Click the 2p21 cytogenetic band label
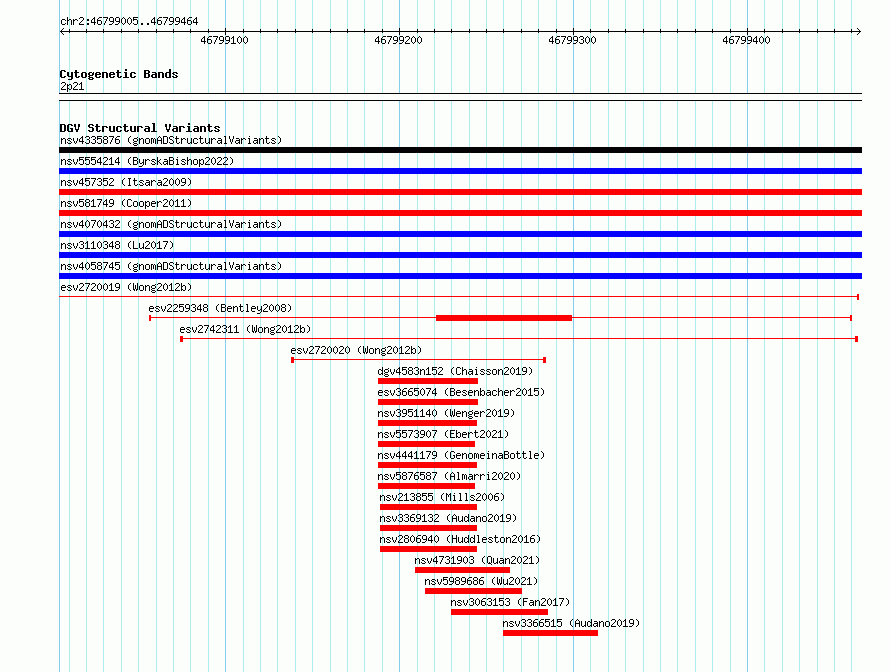Viewport: 890px width, 672px height. coord(72,86)
